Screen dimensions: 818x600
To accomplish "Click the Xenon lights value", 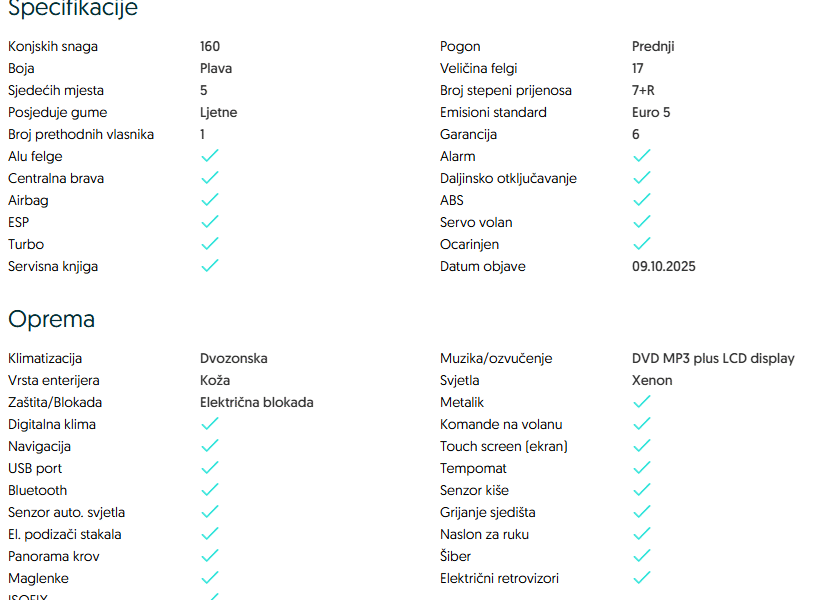I will click(x=652, y=380).
